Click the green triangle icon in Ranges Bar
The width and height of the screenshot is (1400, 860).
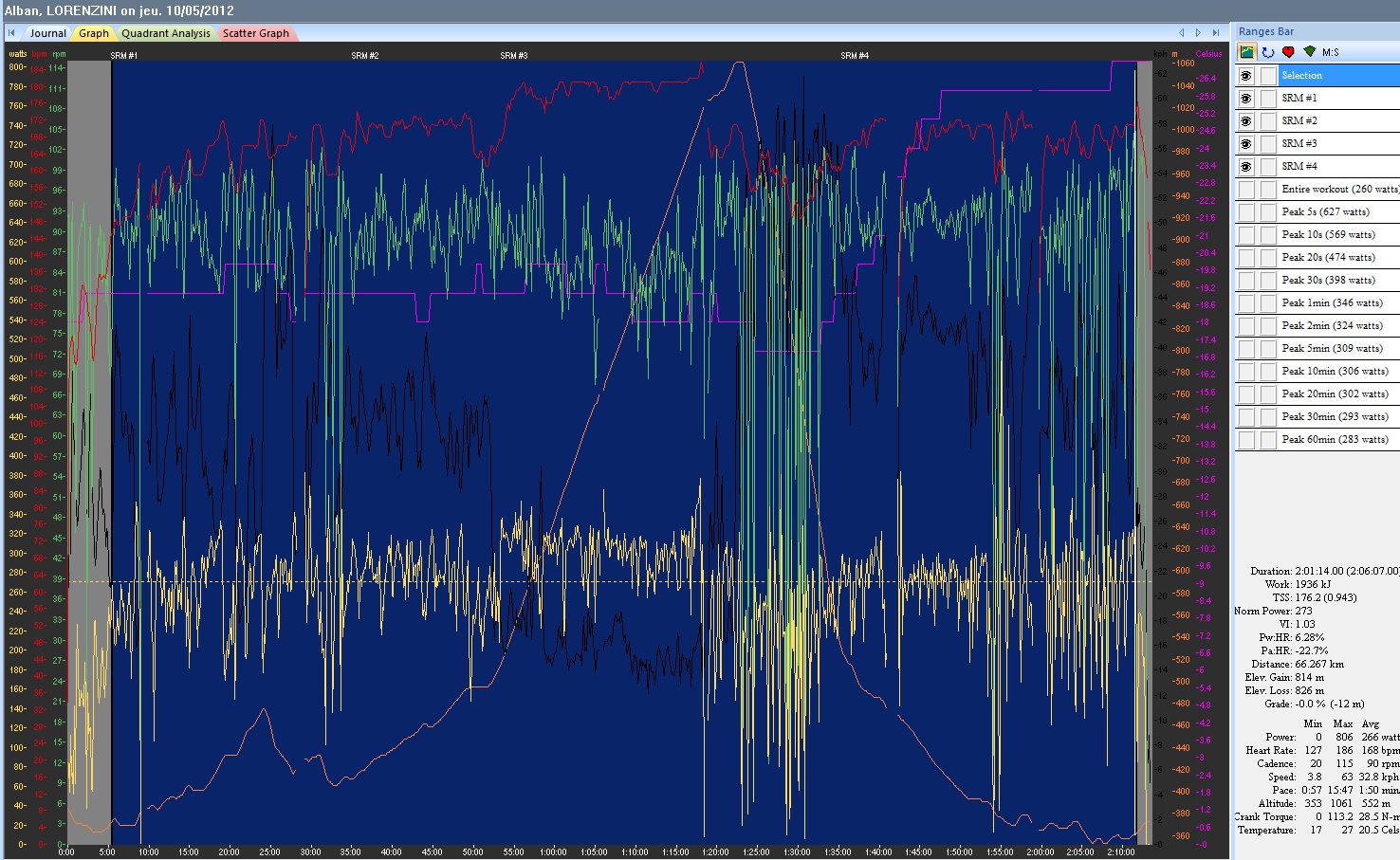coord(1310,52)
